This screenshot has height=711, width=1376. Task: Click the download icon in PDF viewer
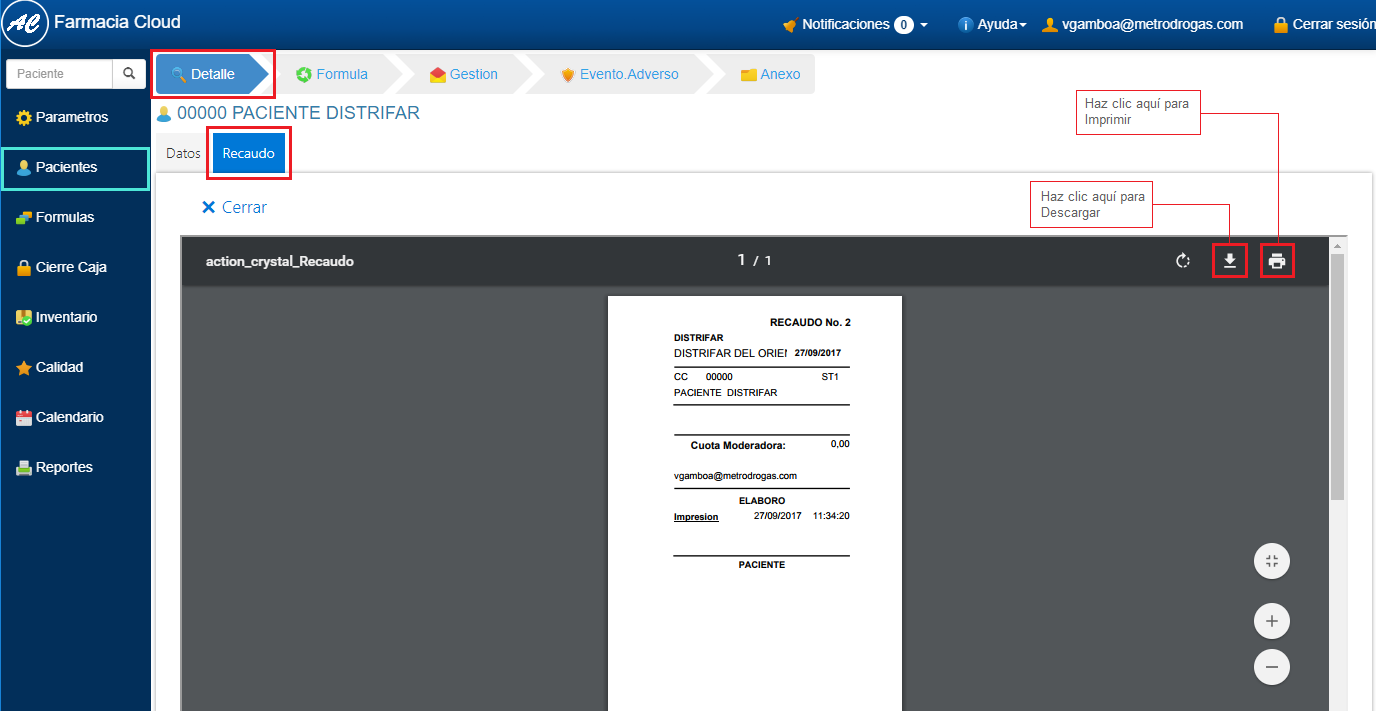1230,261
